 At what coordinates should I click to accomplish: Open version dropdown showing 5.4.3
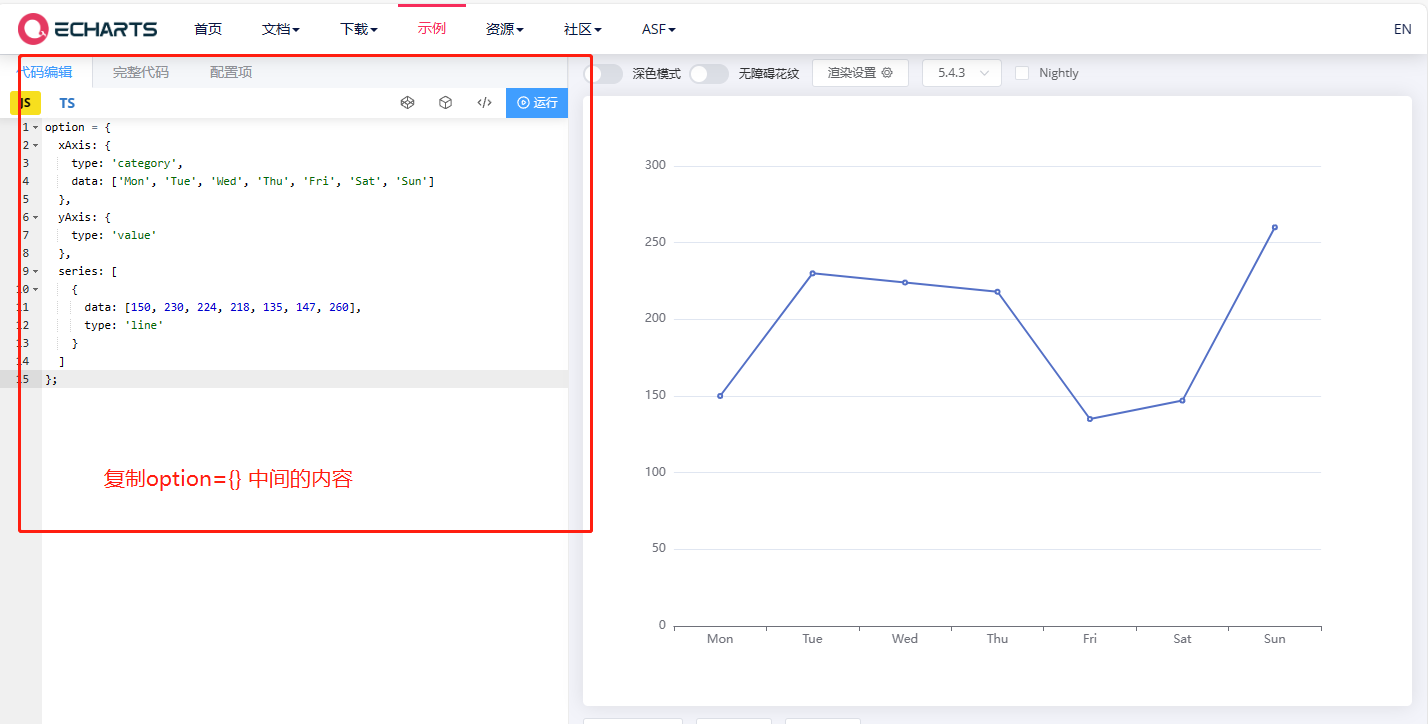pos(962,73)
